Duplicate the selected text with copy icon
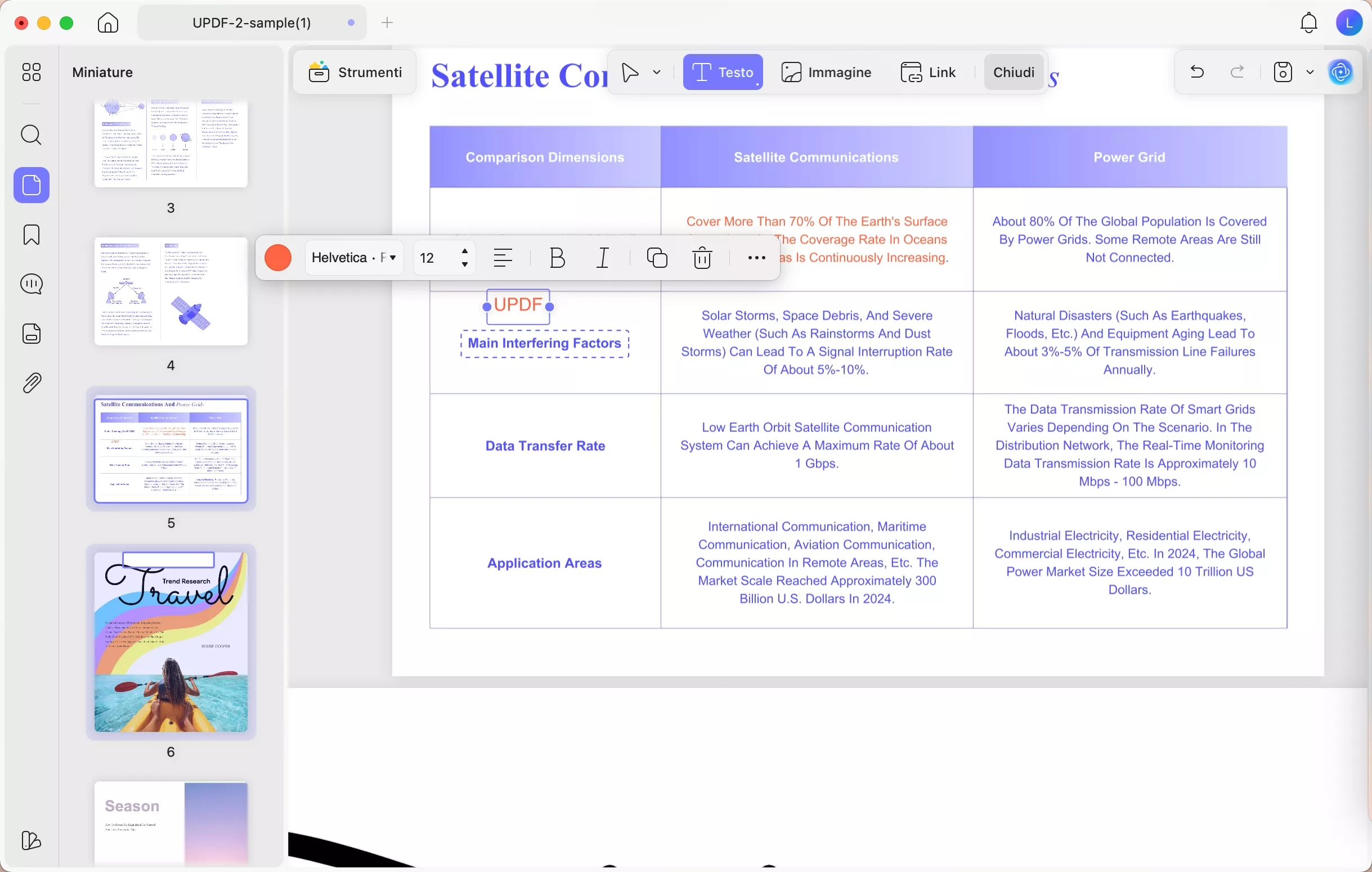This screenshot has height=872, width=1372. coord(657,258)
